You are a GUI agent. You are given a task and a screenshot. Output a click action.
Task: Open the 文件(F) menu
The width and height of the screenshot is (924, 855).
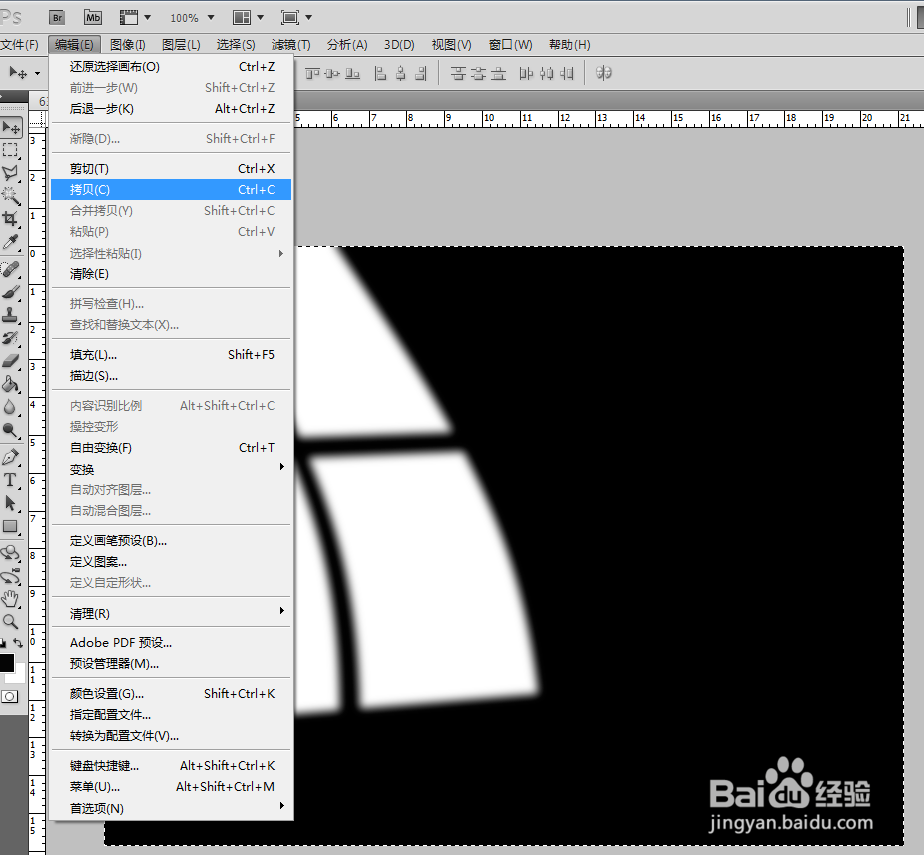tap(19, 45)
